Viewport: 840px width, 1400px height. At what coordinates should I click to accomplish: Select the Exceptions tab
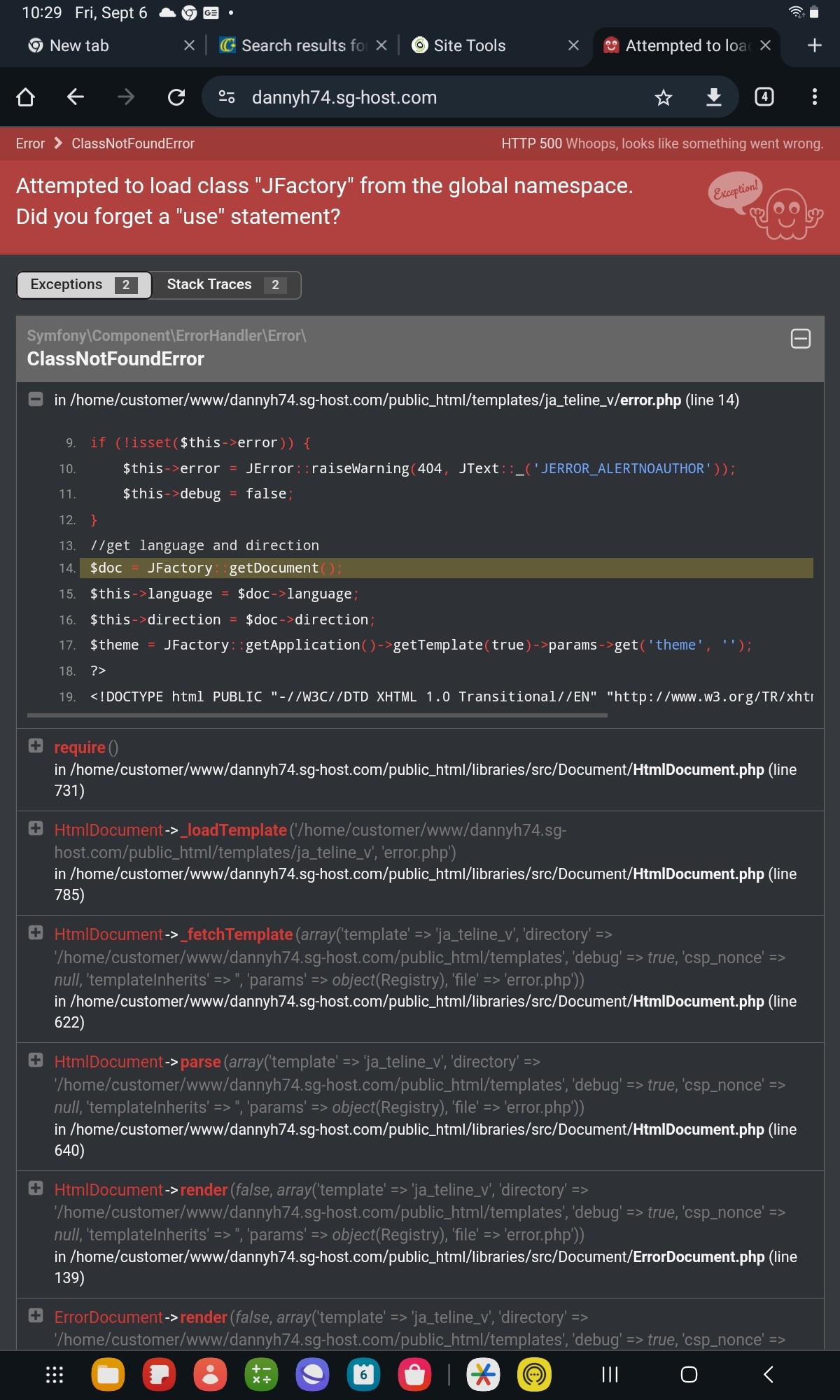[x=83, y=285]
